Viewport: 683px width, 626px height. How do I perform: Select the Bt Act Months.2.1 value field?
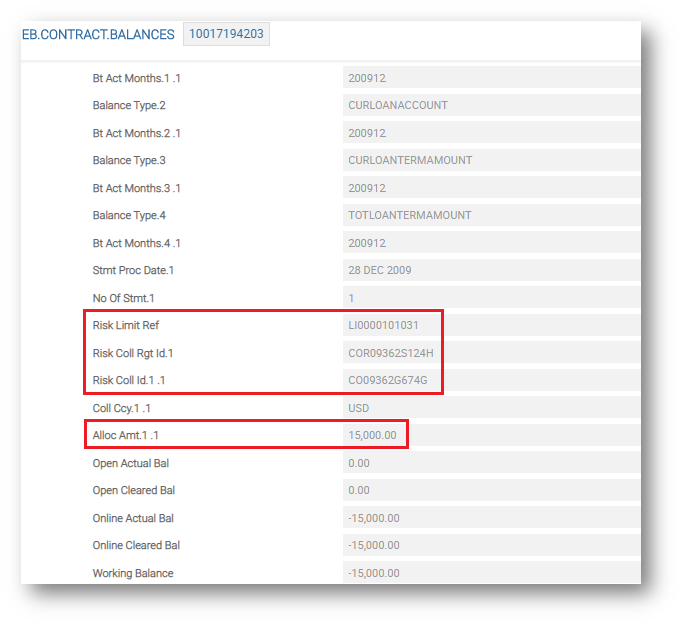490,133
